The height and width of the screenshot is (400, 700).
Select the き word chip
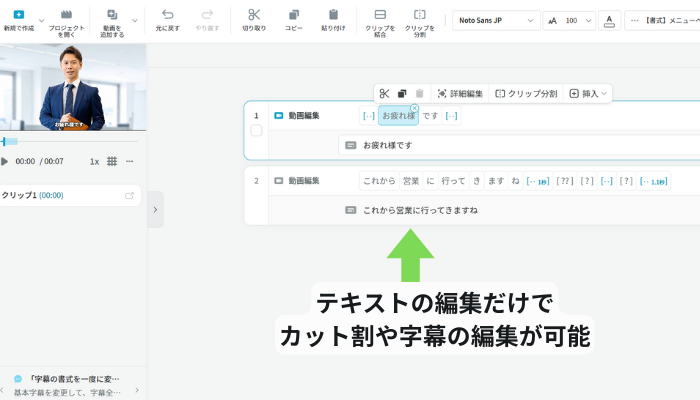(477, 181)
